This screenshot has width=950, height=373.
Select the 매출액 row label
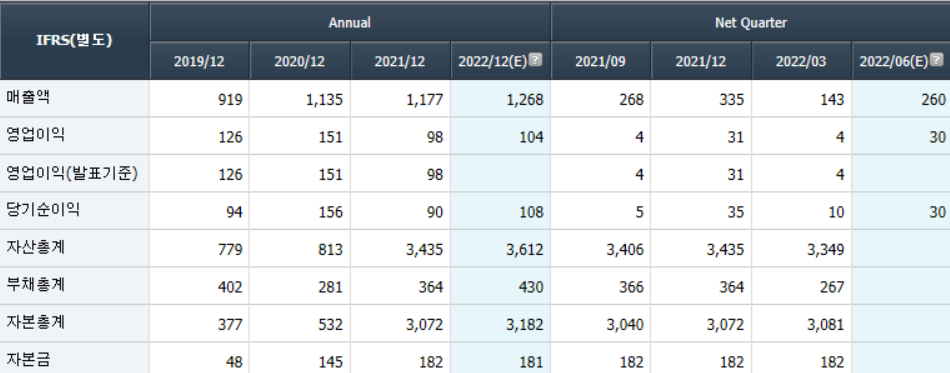pyautogui.click(x=27, y=98)
